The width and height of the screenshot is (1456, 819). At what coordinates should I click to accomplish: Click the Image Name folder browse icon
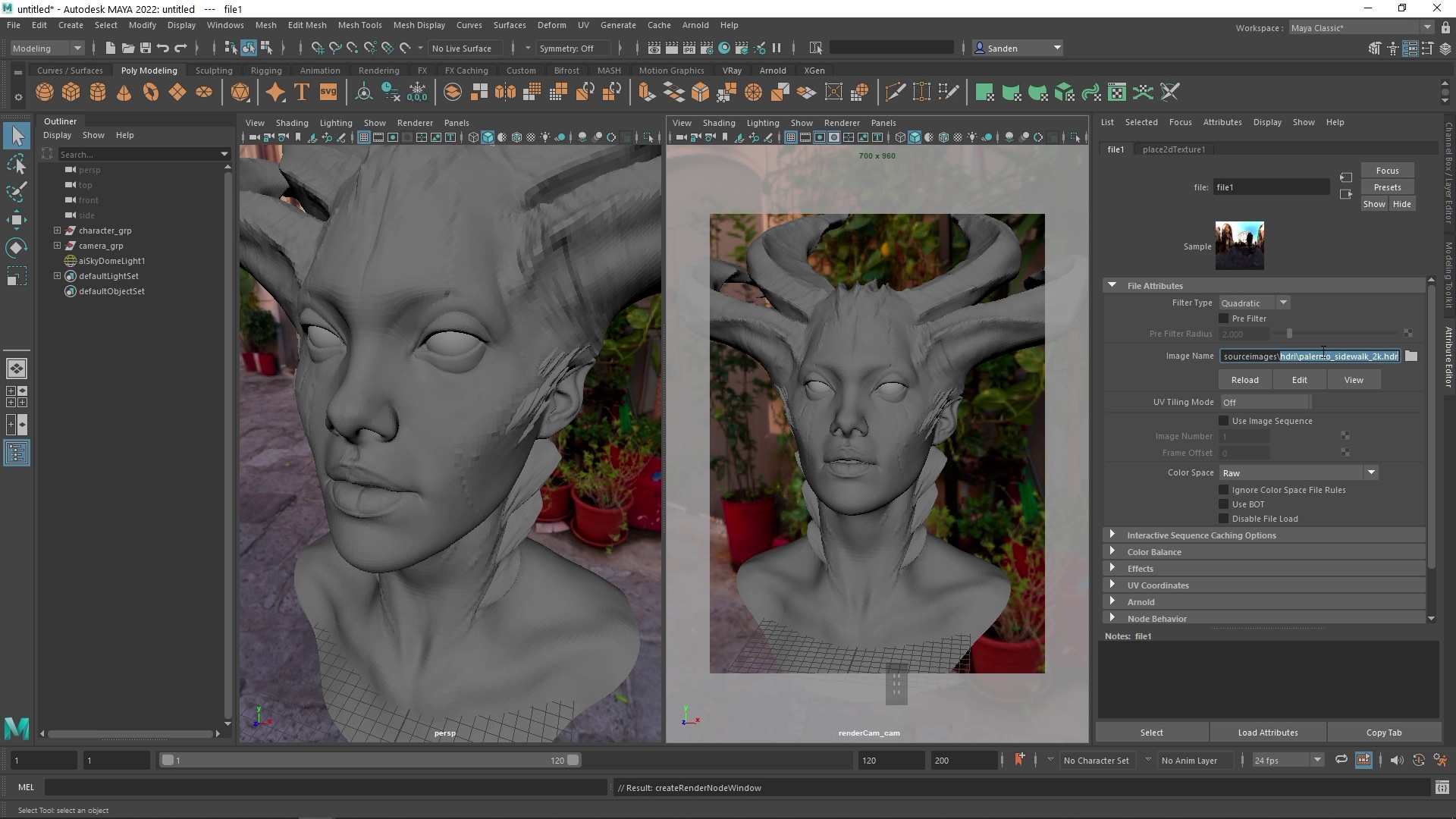1410,356
